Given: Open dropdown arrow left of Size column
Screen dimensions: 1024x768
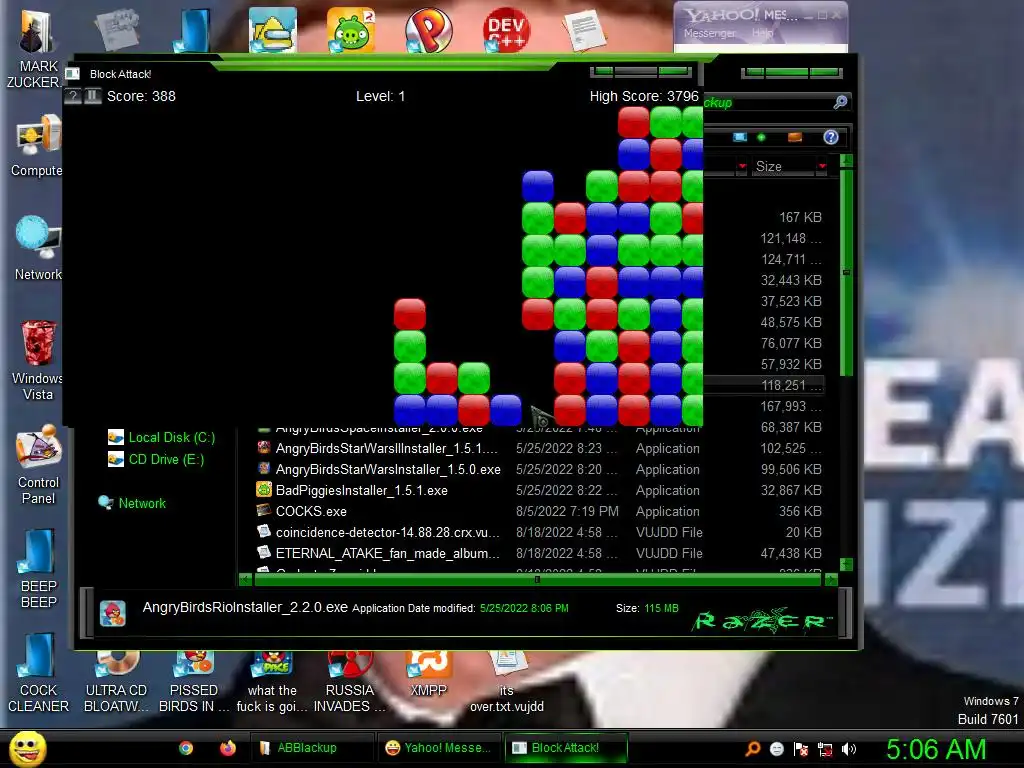Looking at the screenshot, I should (742, 167).
